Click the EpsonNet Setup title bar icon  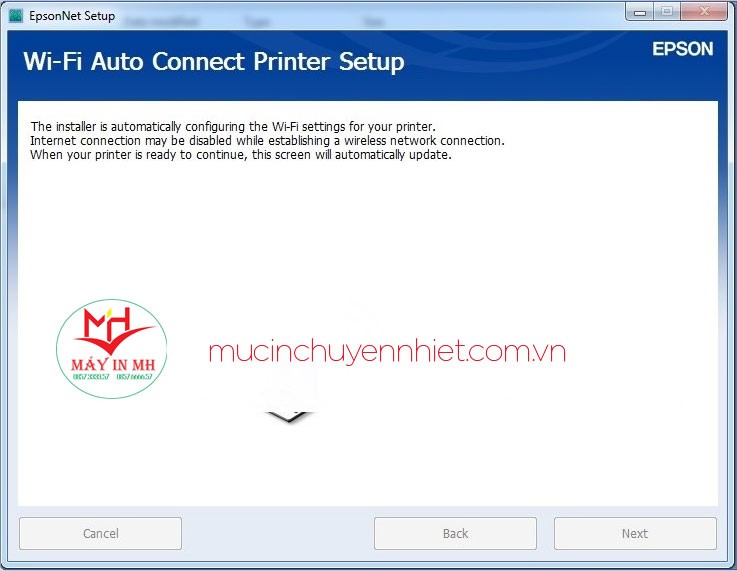click(15, 16)
